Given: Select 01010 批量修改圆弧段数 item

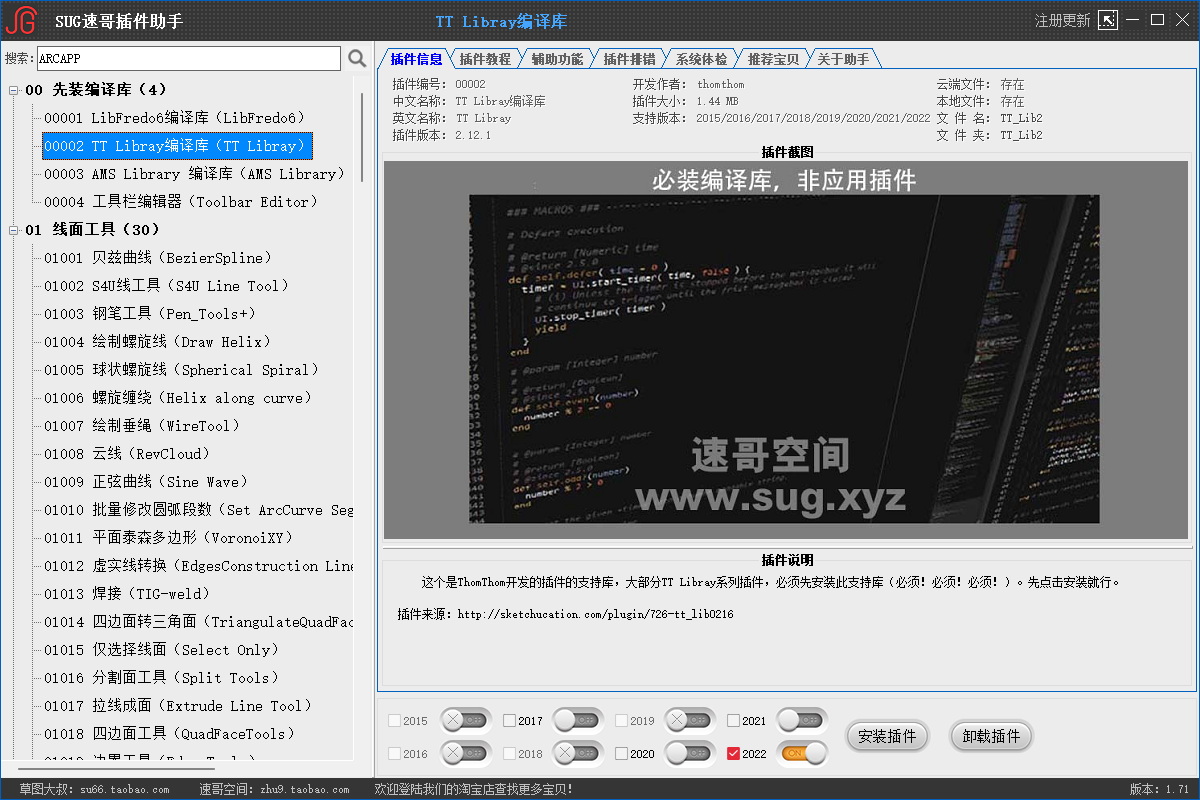Looking at the screenshot, I should coord(198,510).
